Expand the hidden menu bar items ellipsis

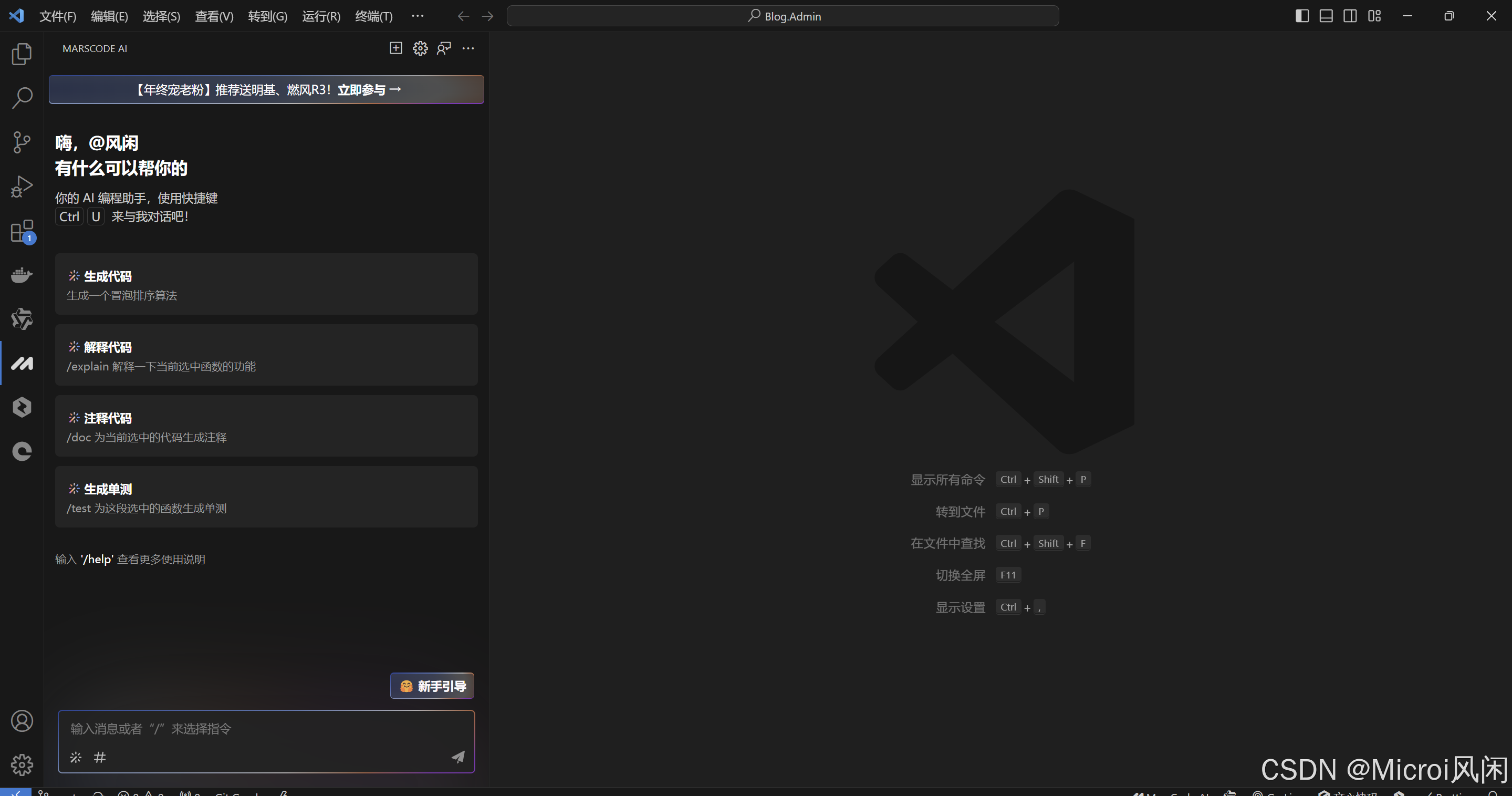coord(418,16)
